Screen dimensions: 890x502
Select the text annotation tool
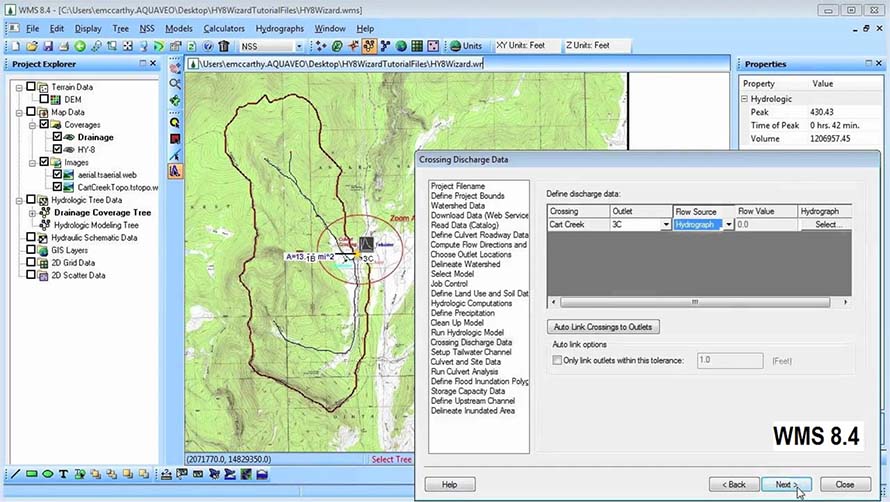point(64,474)
